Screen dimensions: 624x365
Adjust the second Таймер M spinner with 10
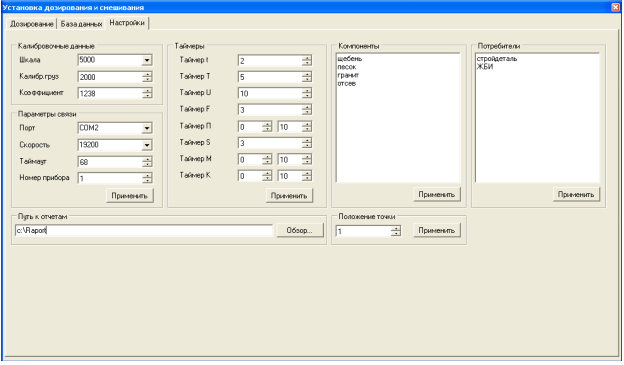point(307,160)
